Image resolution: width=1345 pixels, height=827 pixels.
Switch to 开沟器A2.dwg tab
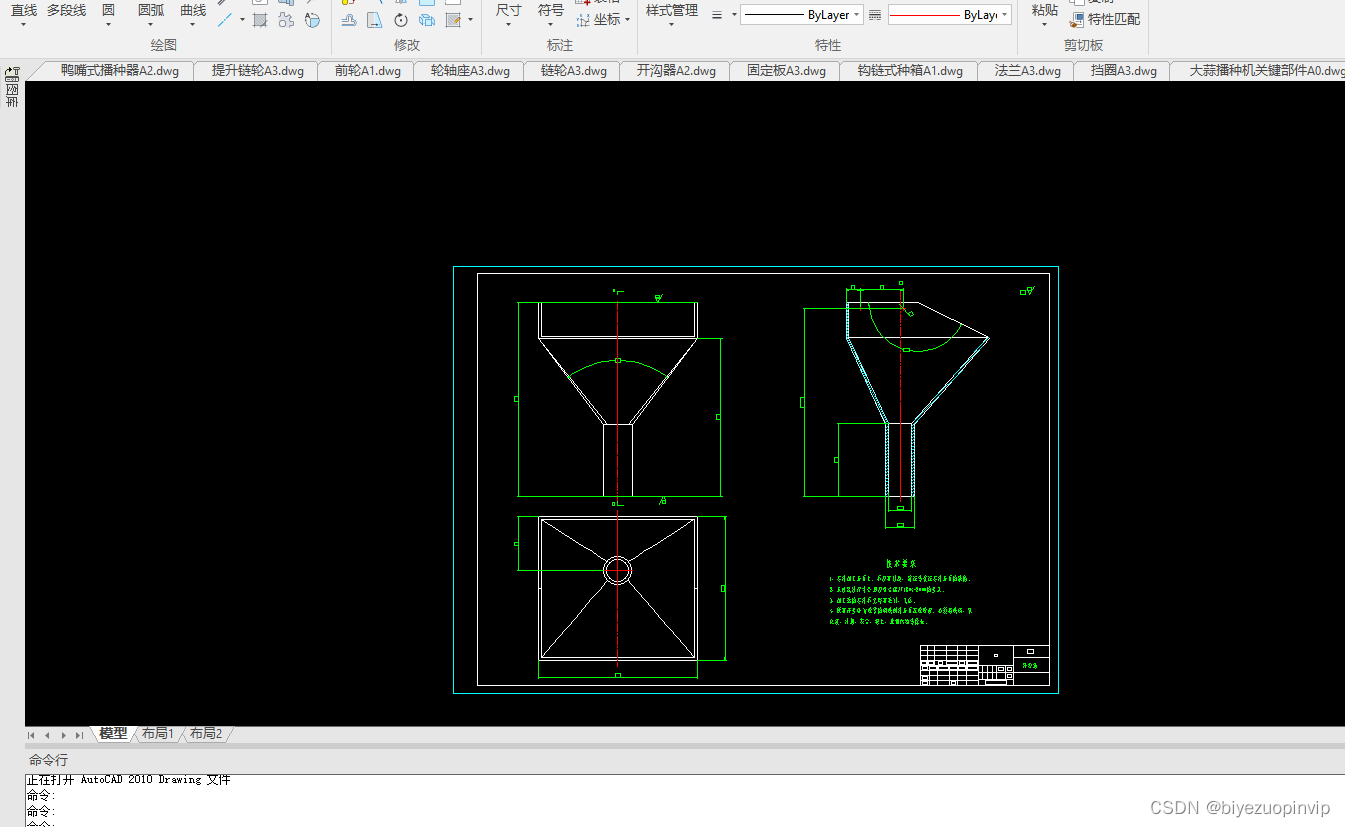(676, 71)
